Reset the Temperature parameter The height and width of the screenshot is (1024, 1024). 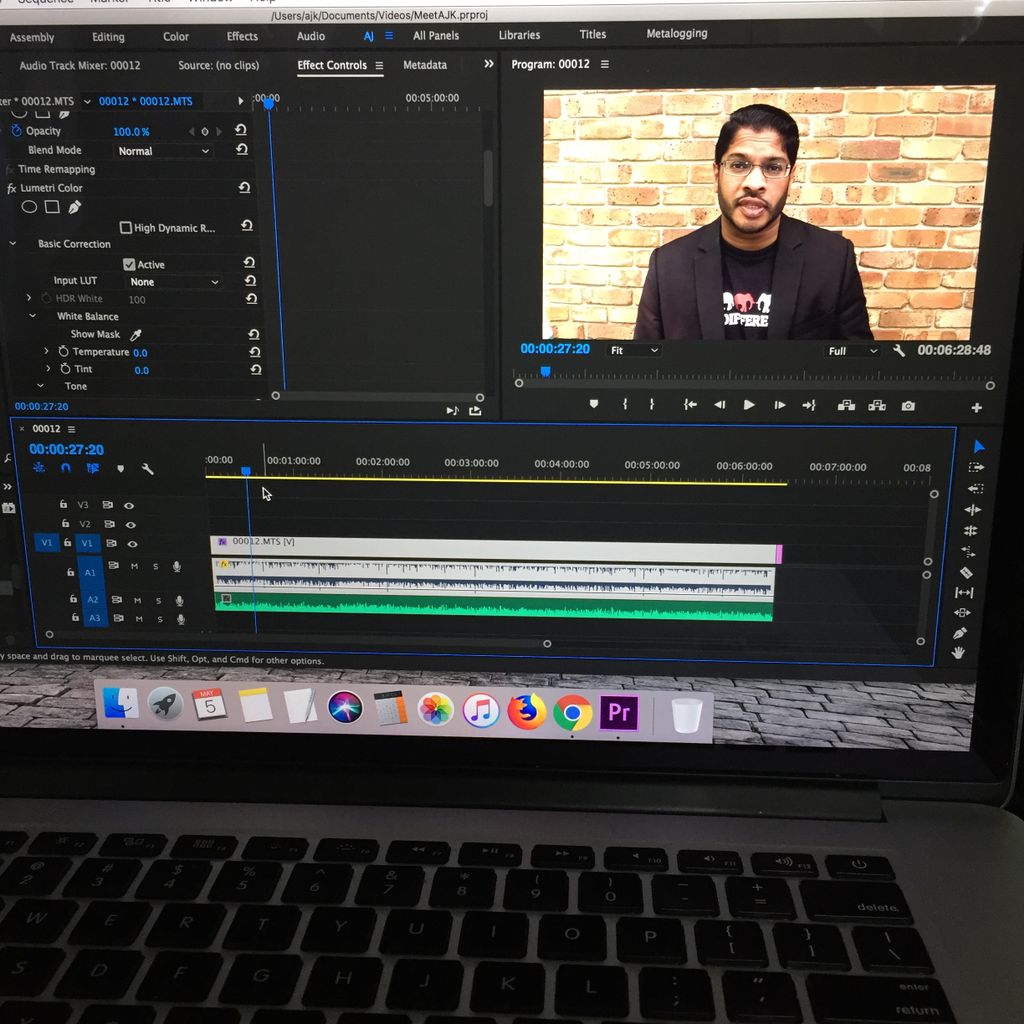[x=255, y=352]
